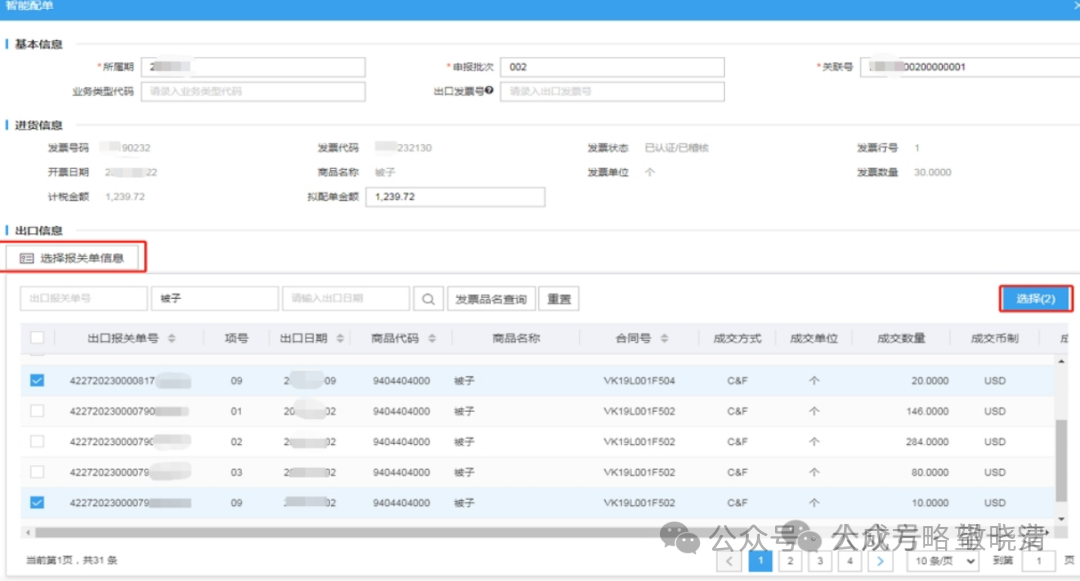Click the 项号 column header

pos(236,338)
